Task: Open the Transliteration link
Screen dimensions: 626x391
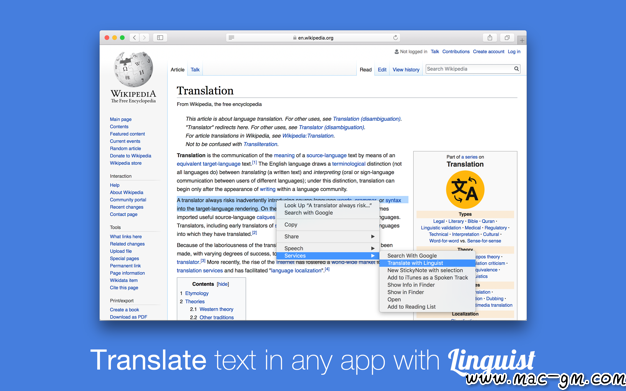Action: point(260,144)
